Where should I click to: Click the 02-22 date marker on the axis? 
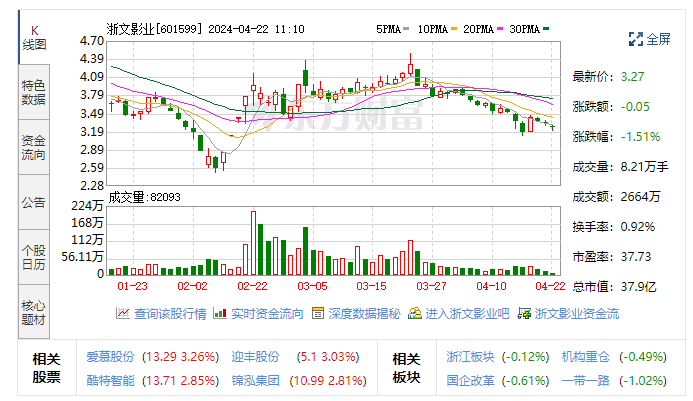coord(252,286)
